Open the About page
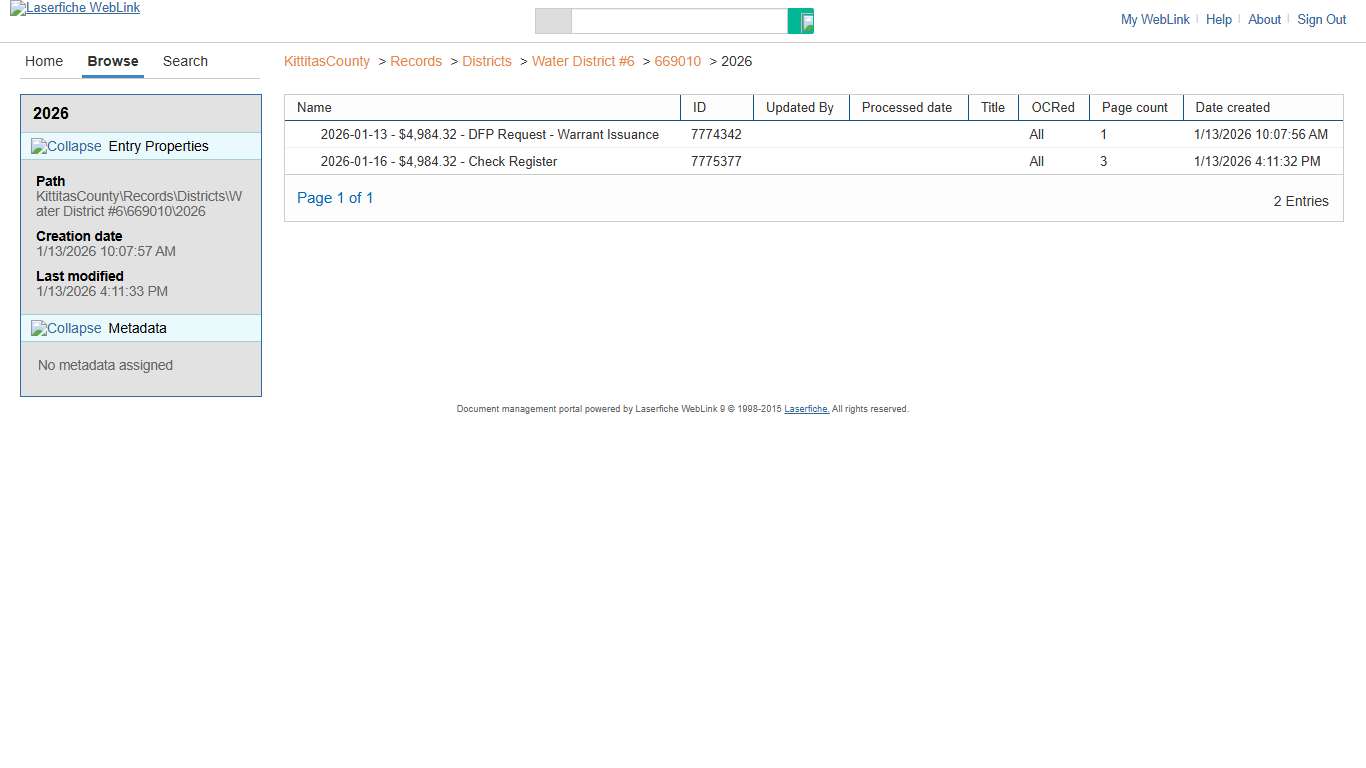The height and width of the screenshot is (768, 1366). coord(1264,19)
